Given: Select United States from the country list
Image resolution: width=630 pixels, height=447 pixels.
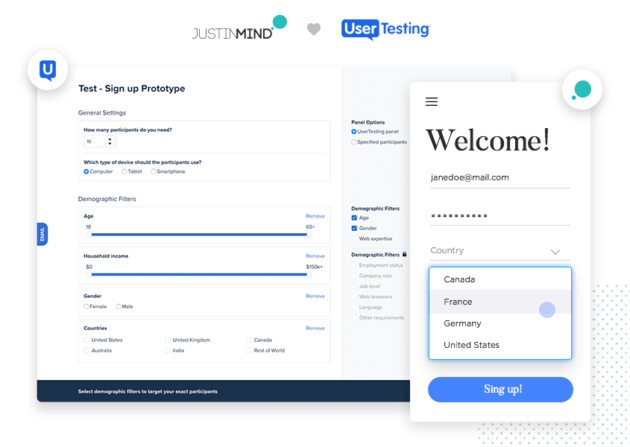Looking at the screenshot, I should coord(500,345).
